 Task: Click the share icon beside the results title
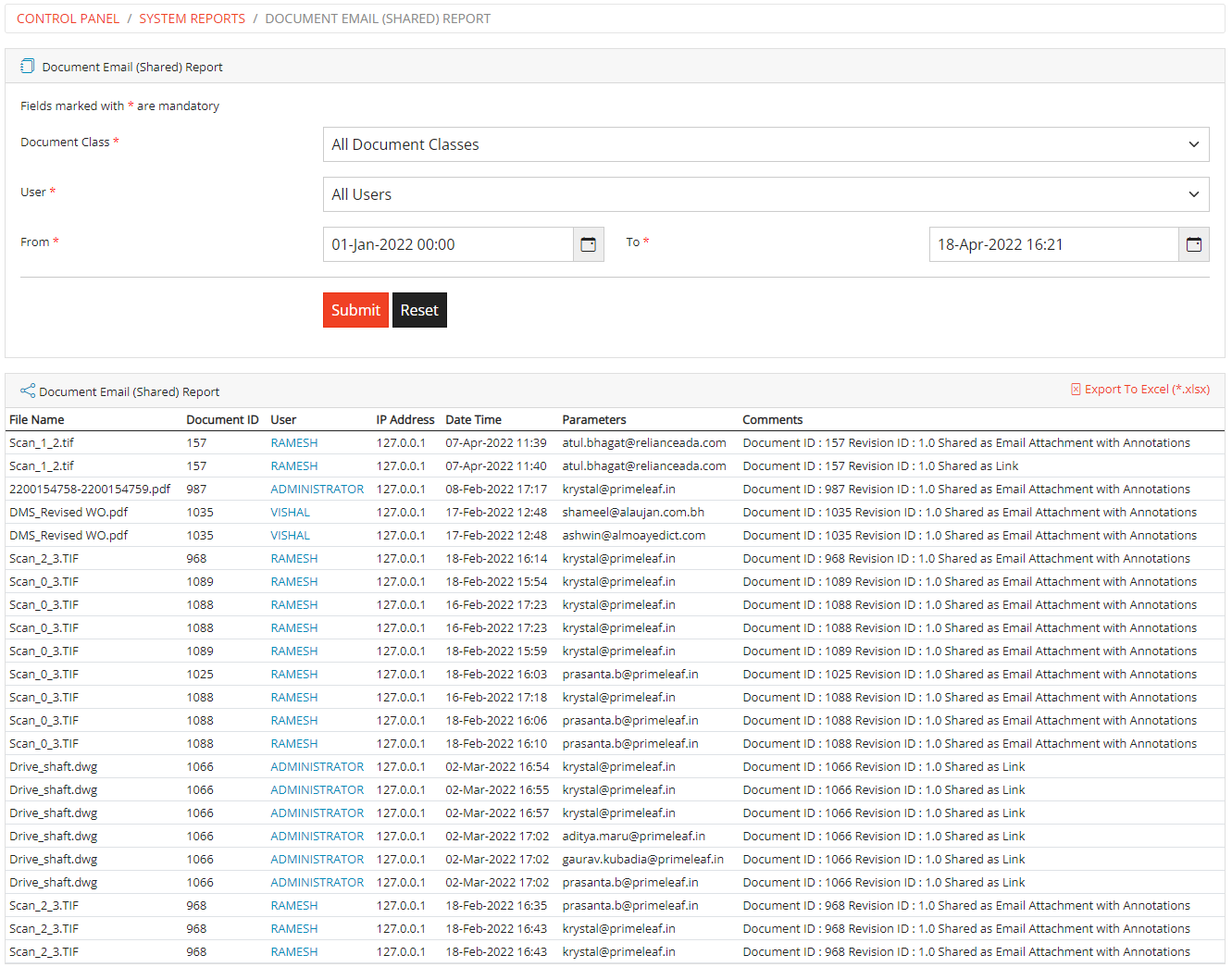pyautogui.click(x=28, y=391)
